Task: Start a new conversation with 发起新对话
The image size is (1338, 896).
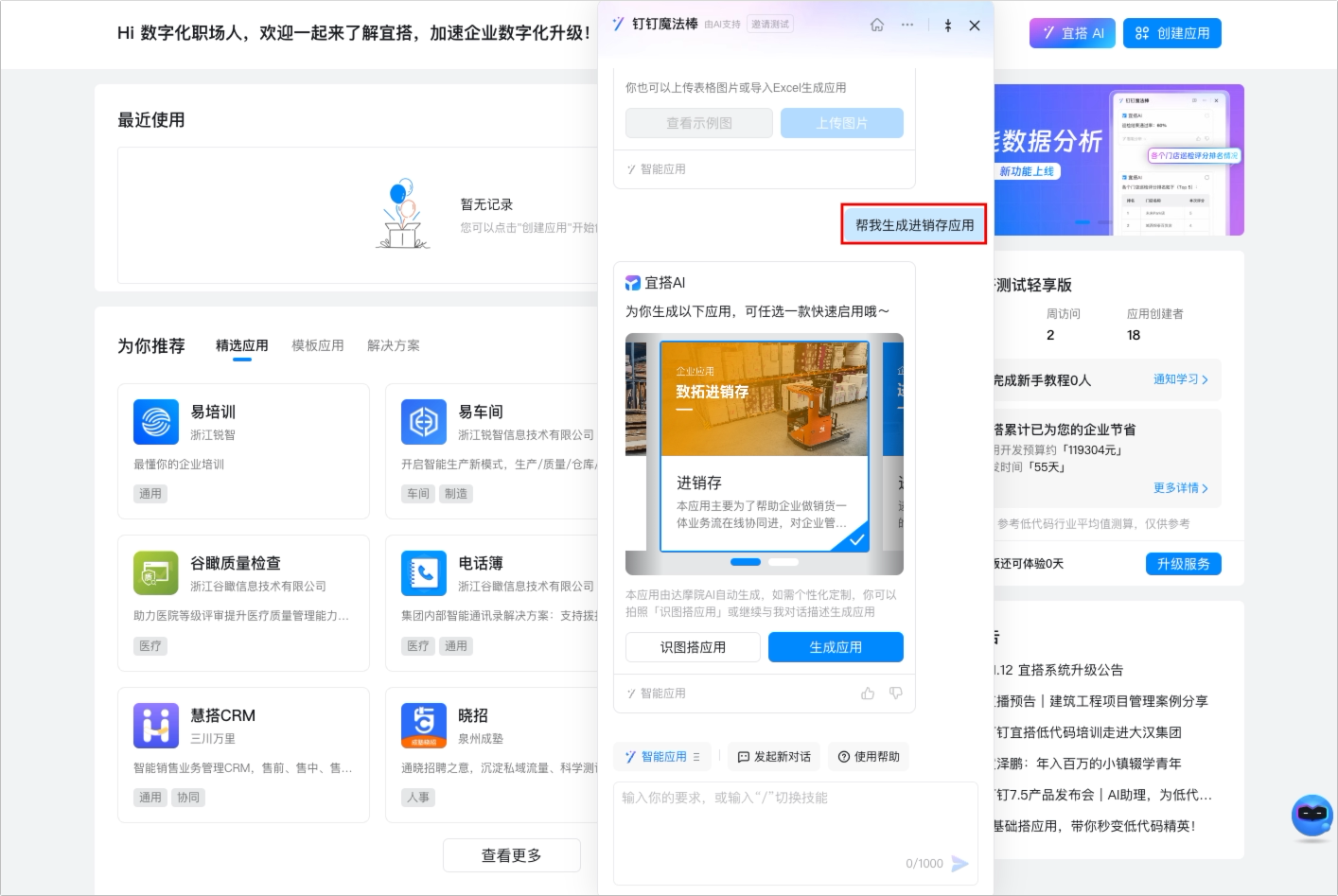Action: click(774, 757)
